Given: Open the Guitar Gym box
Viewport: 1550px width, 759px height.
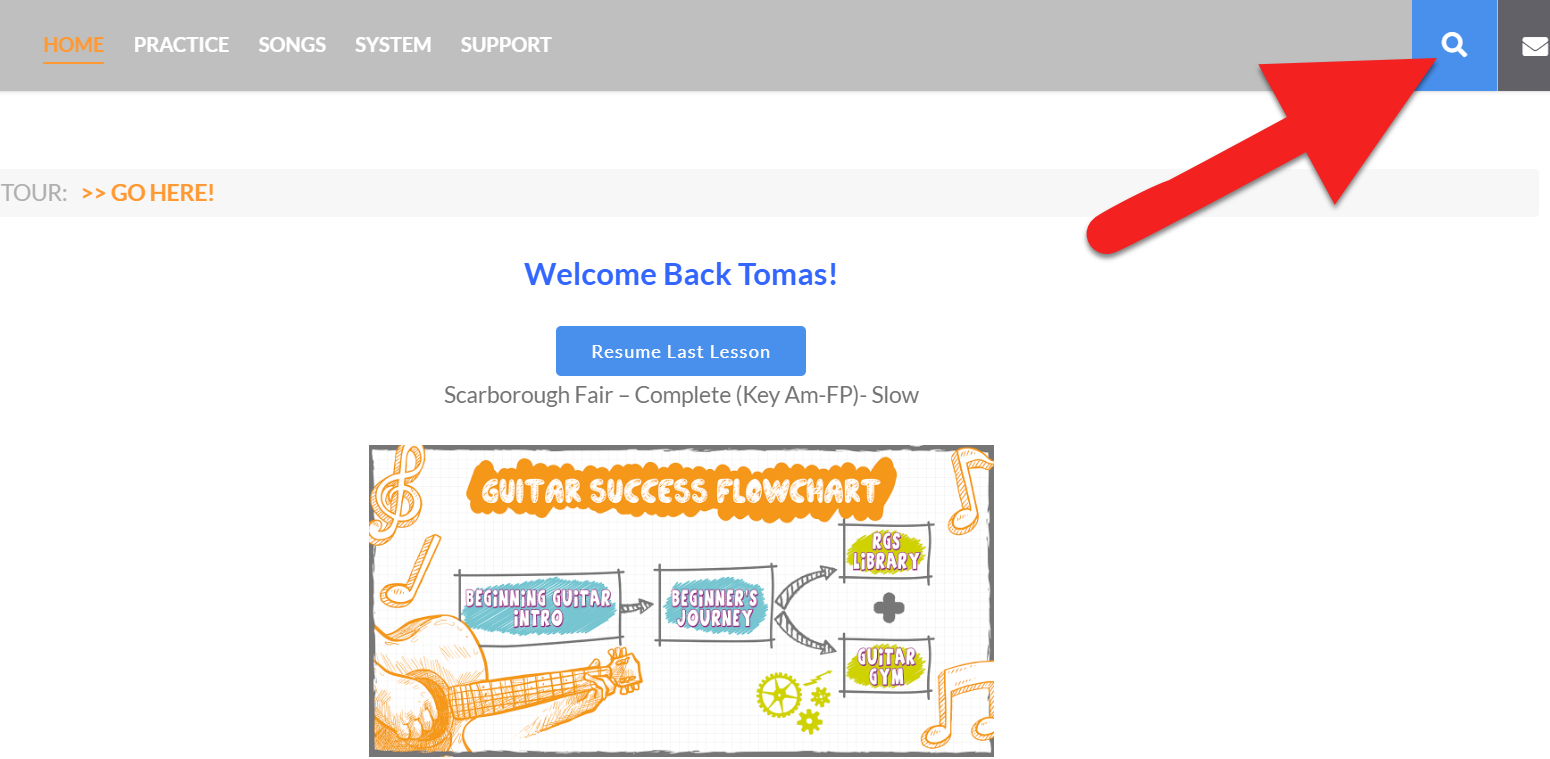Looking at the screenshot, I should tap(886, 665).
